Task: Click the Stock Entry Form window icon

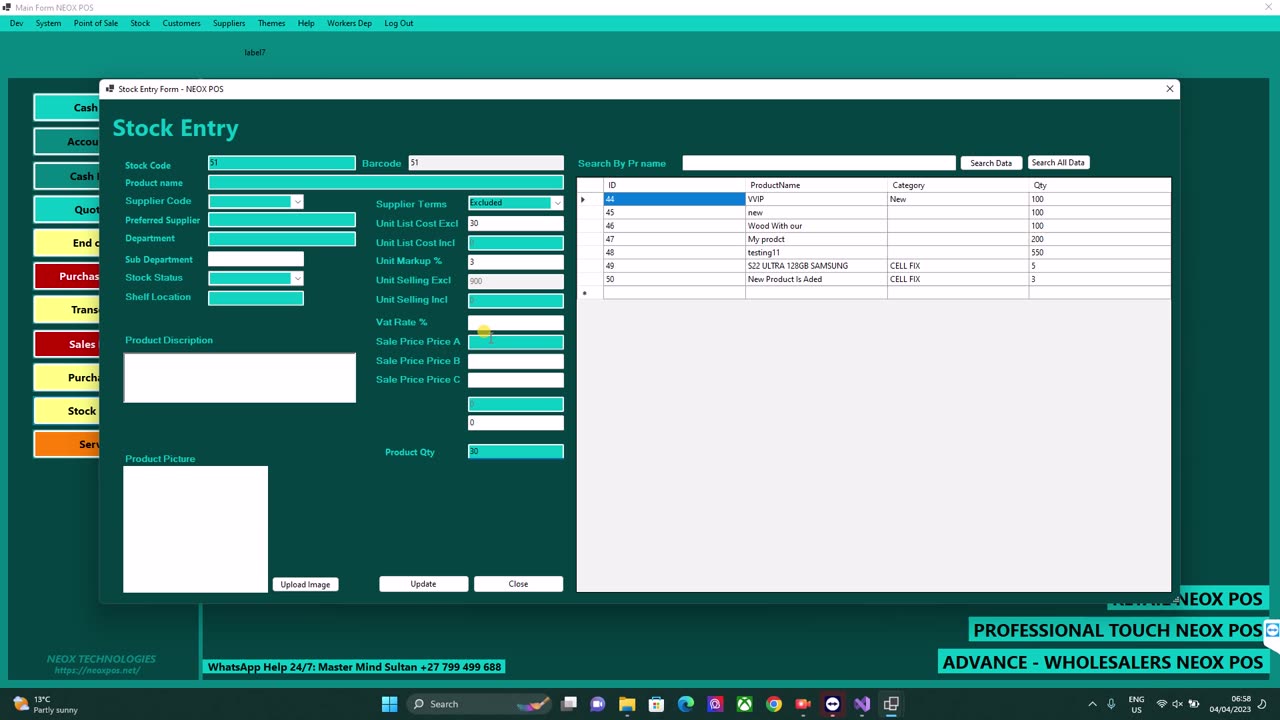Action: [110, 89]
